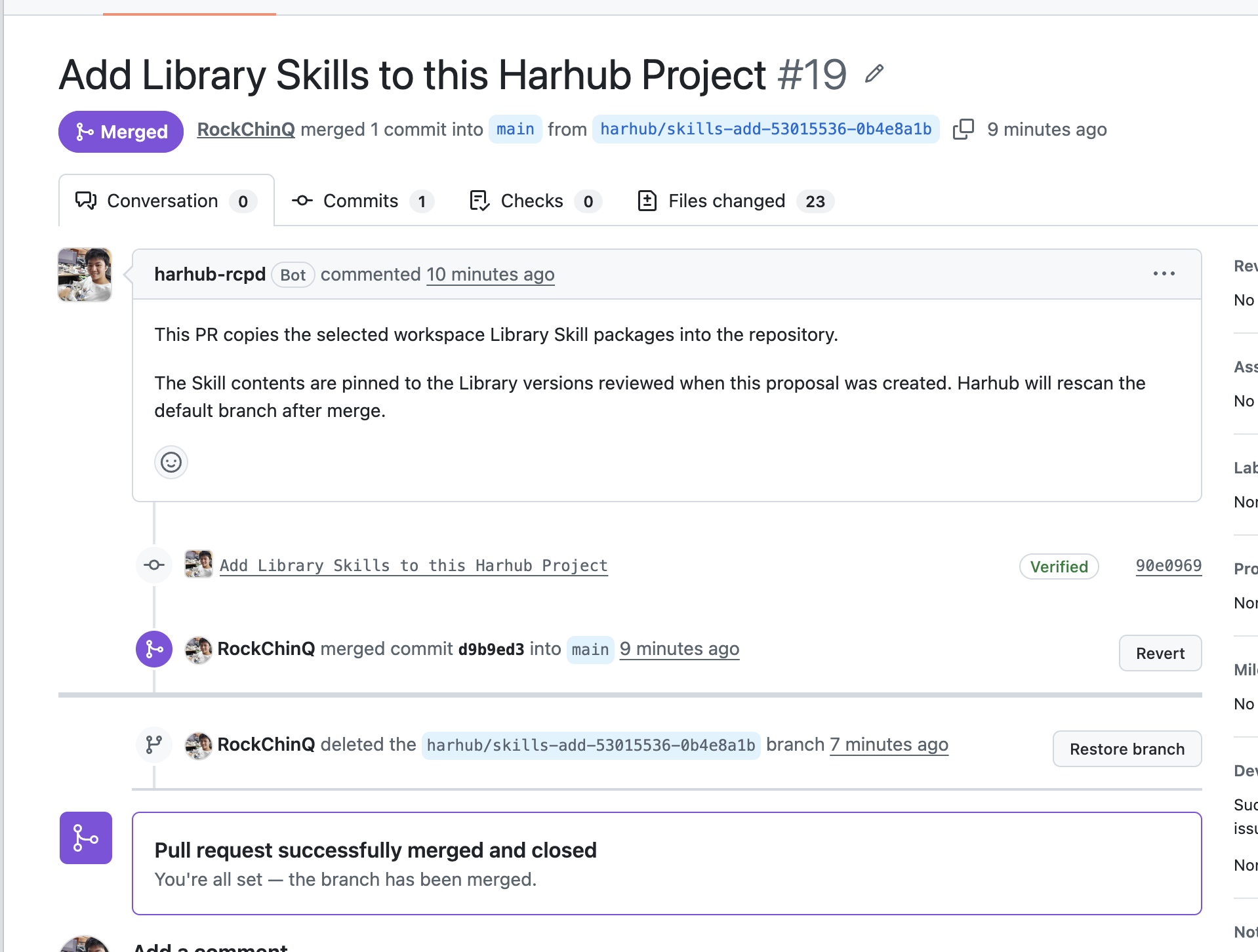1258x952 pixels.
Task: Click RockChinQ username in the merged commit event
Action: [x=266, y=648]
